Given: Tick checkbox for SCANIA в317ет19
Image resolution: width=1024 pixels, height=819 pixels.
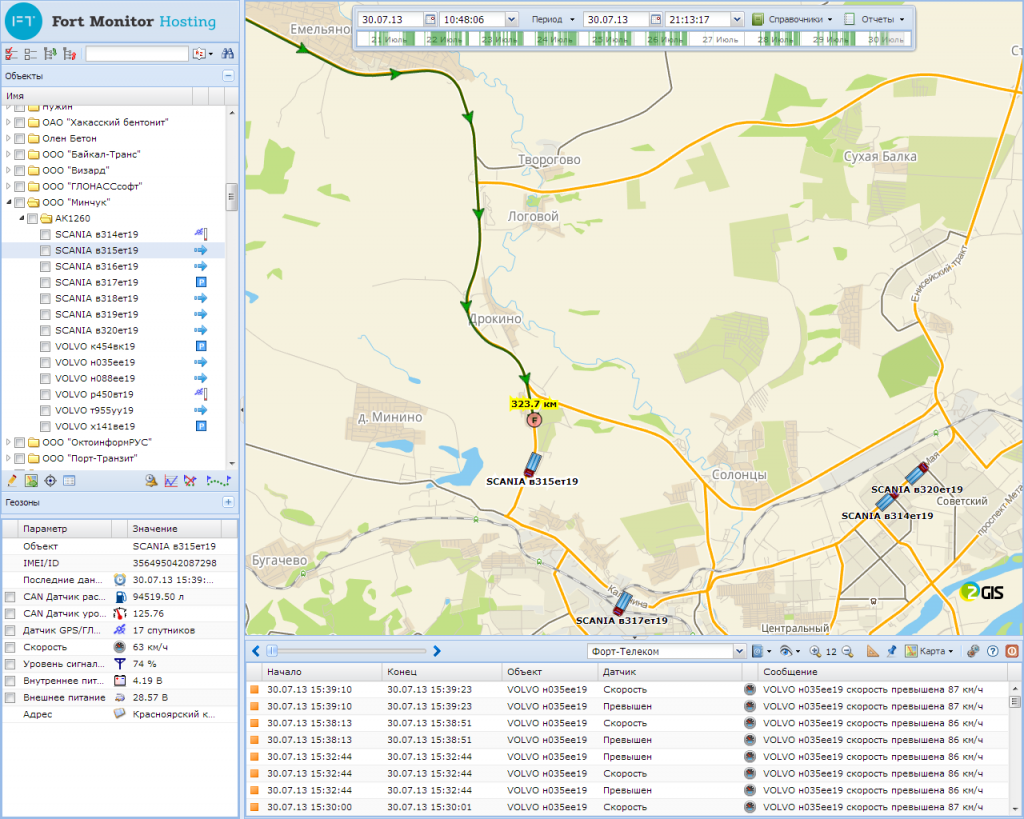Looking at the screenshot, I should (45, 283).
